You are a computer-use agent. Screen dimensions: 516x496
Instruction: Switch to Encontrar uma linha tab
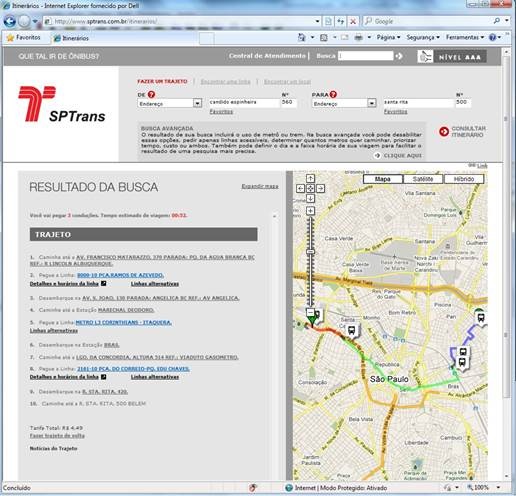tap(225, 82)
